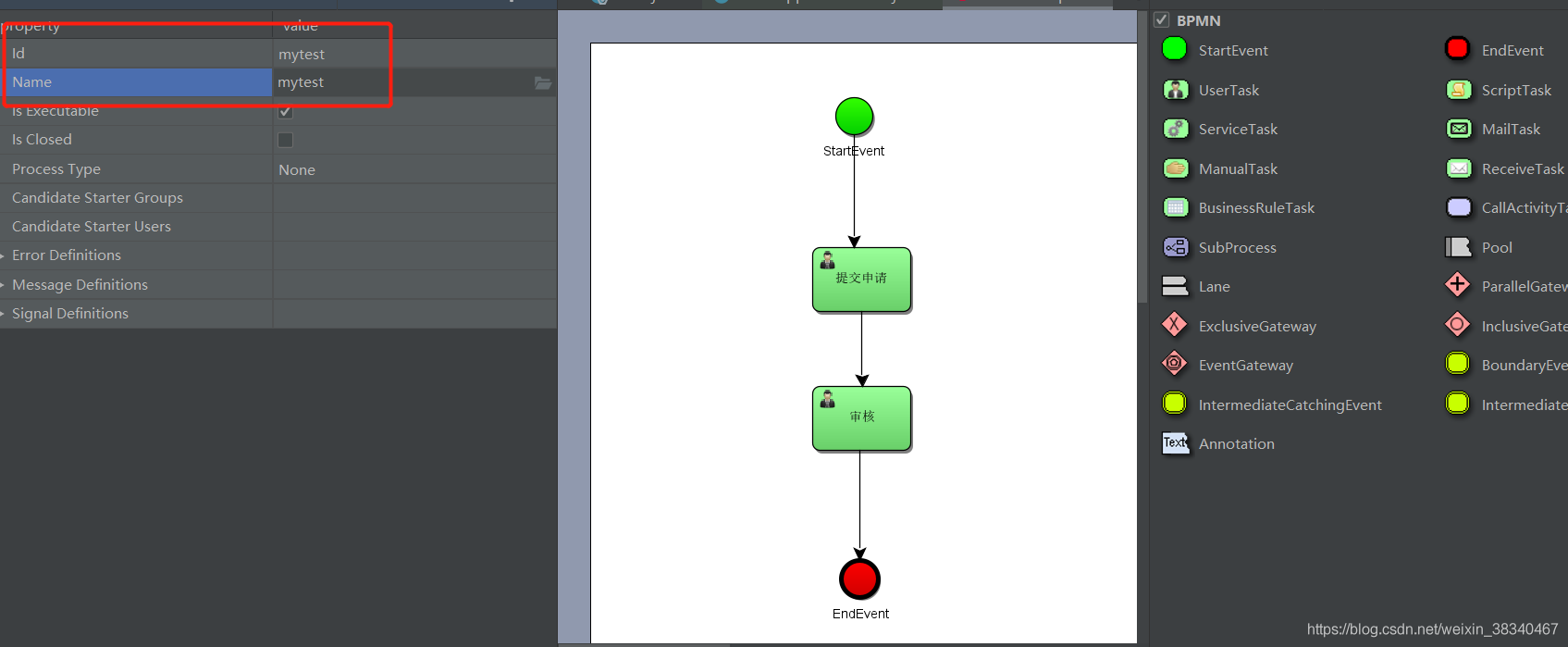Image resolution: width=1568 pixels, height=647 pixels.
Task: Toggle the Is Closed checkbox
Action: (285, 140)
